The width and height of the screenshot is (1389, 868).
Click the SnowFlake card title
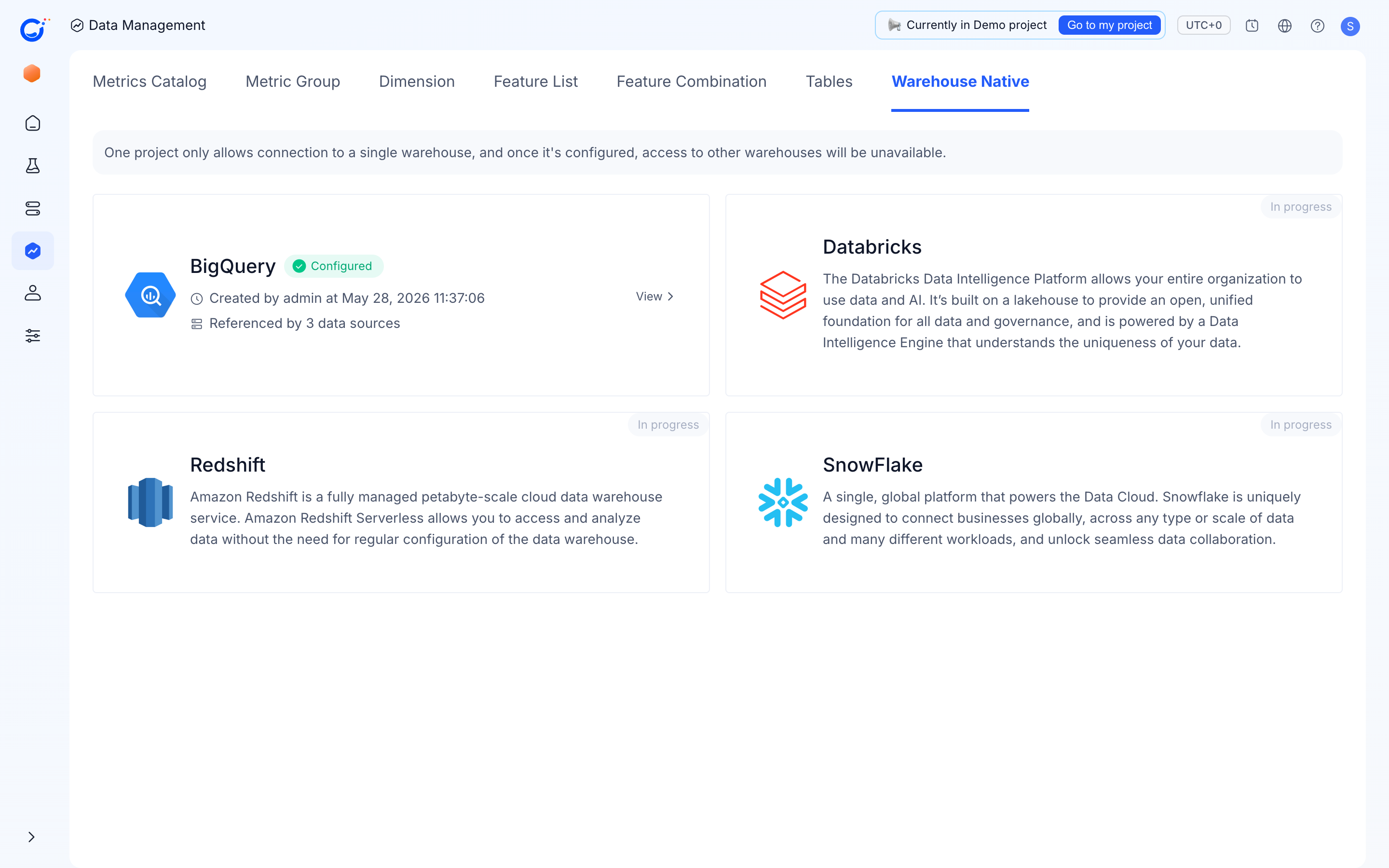pos(872,465)
